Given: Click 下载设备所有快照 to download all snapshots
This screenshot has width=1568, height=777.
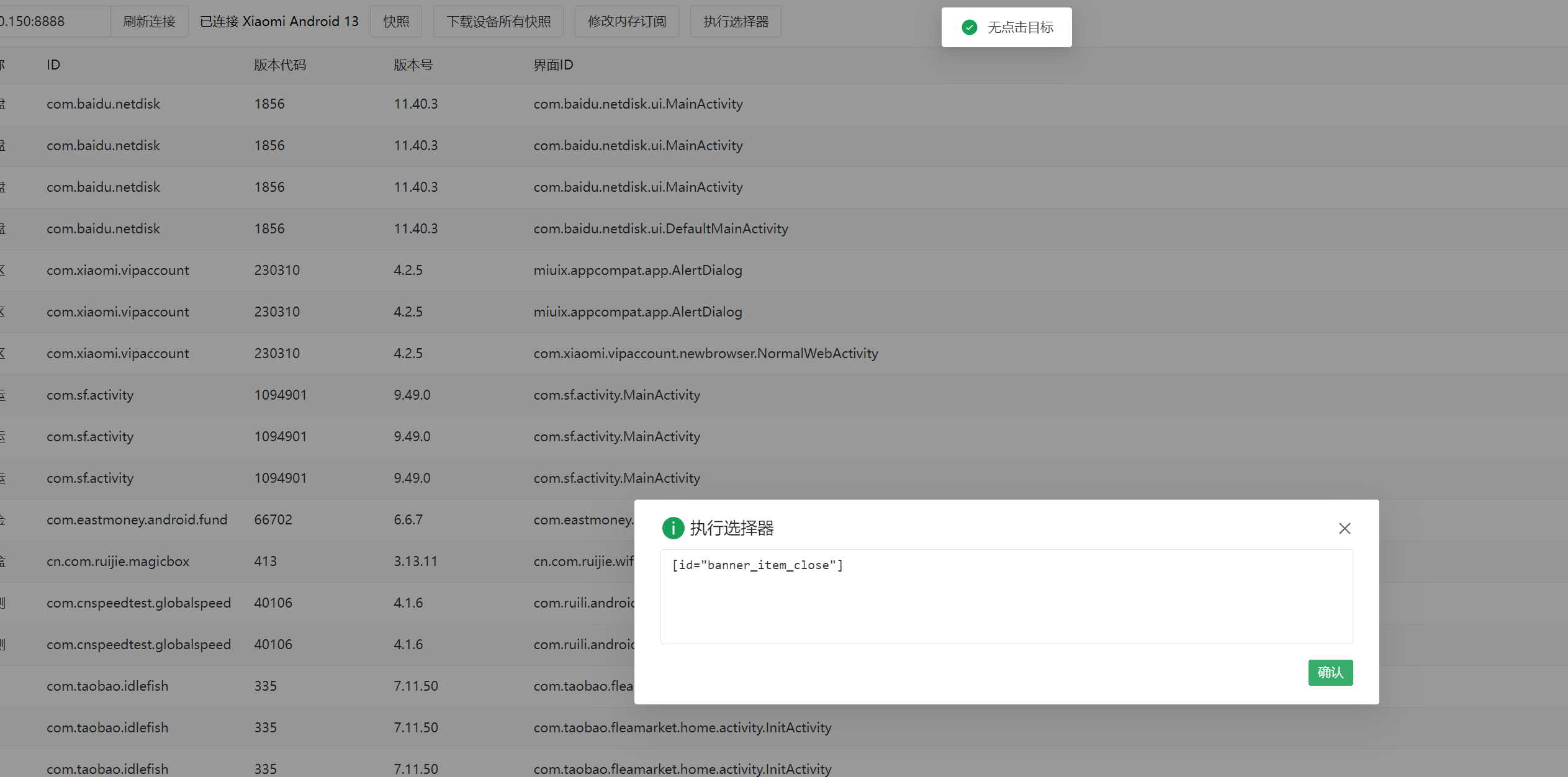Looking at the screenshot, I should [498, 20].
